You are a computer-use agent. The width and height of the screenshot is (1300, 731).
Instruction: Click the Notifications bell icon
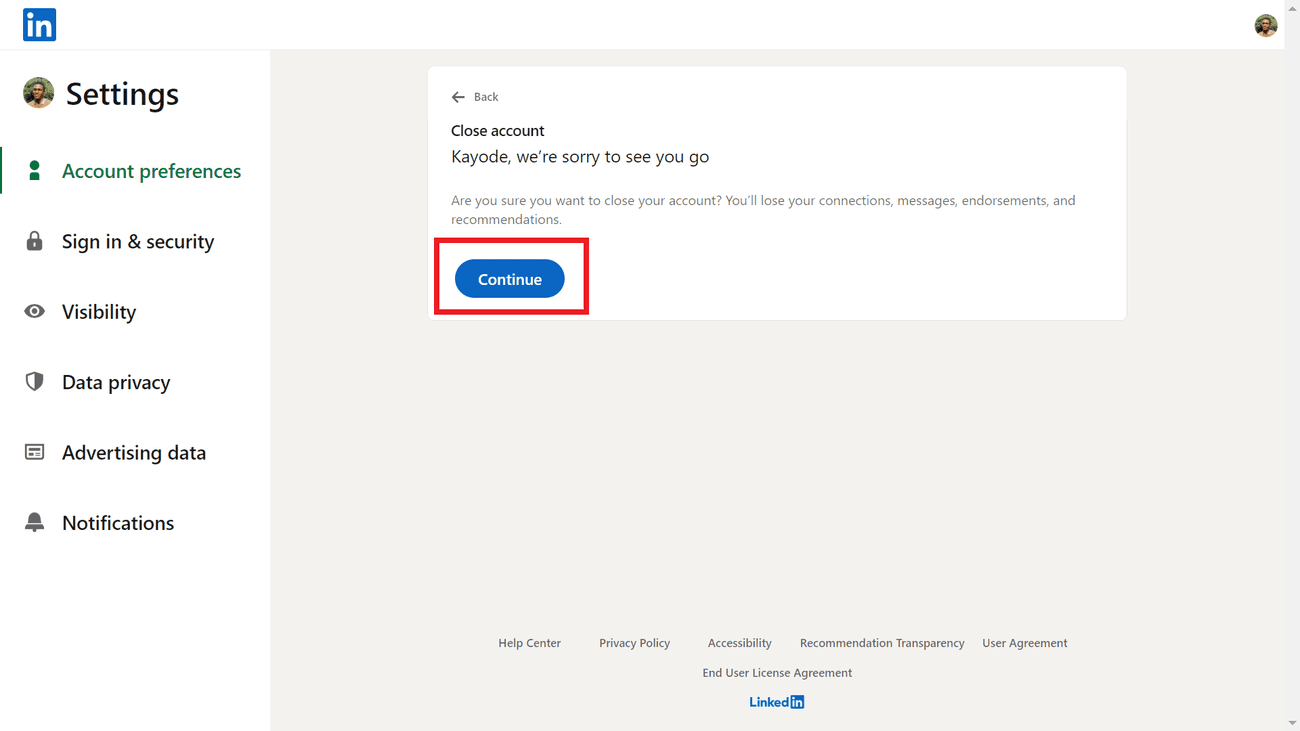coord(35,523)
